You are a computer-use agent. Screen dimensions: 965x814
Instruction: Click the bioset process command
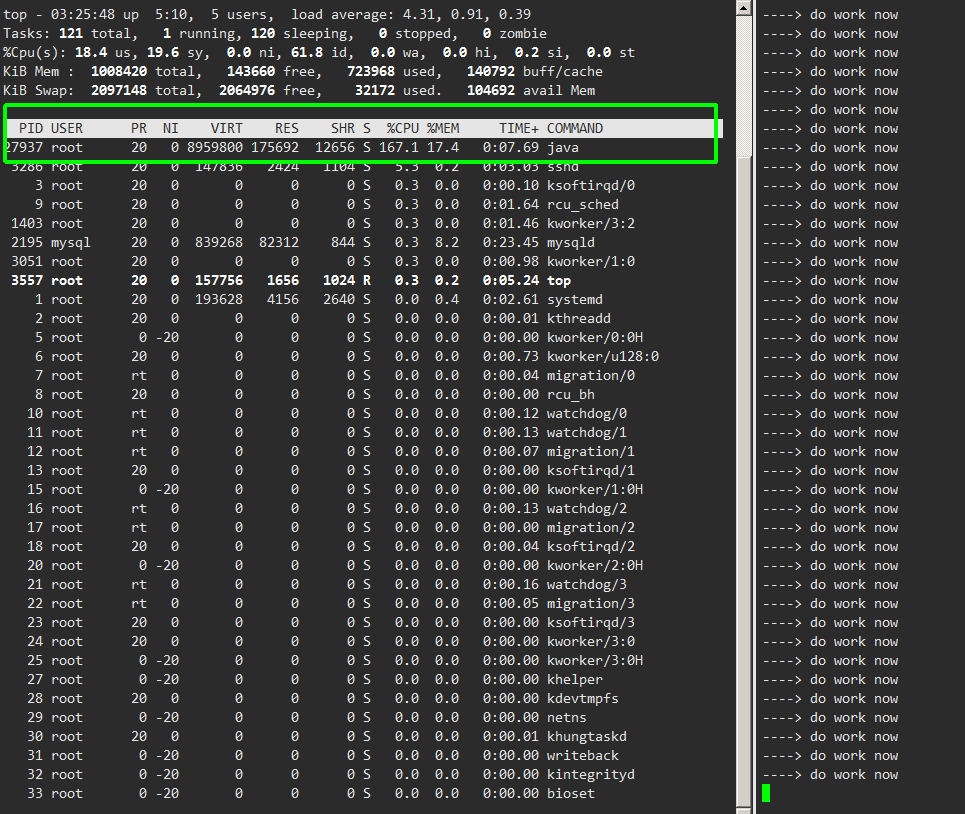pyautogui.click(x=571, y=794)
